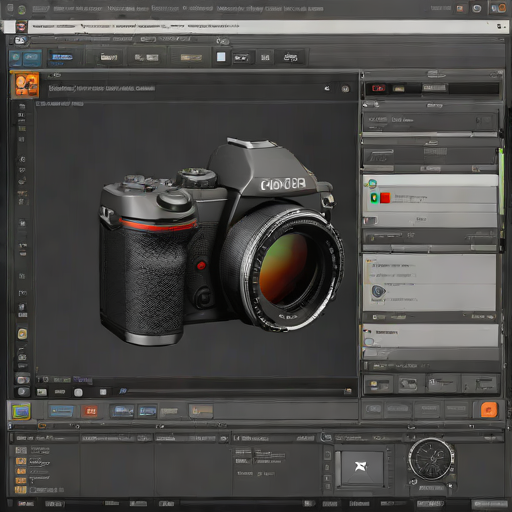Click the orange button beside the viewport toolbar
Viewport: 512px width, 512px height.
[489, 410]
